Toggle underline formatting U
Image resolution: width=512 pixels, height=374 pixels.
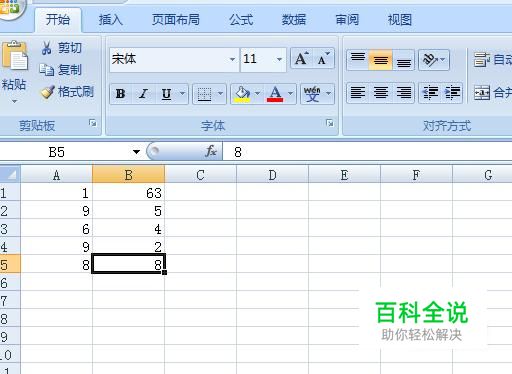(x=166, y=94)
